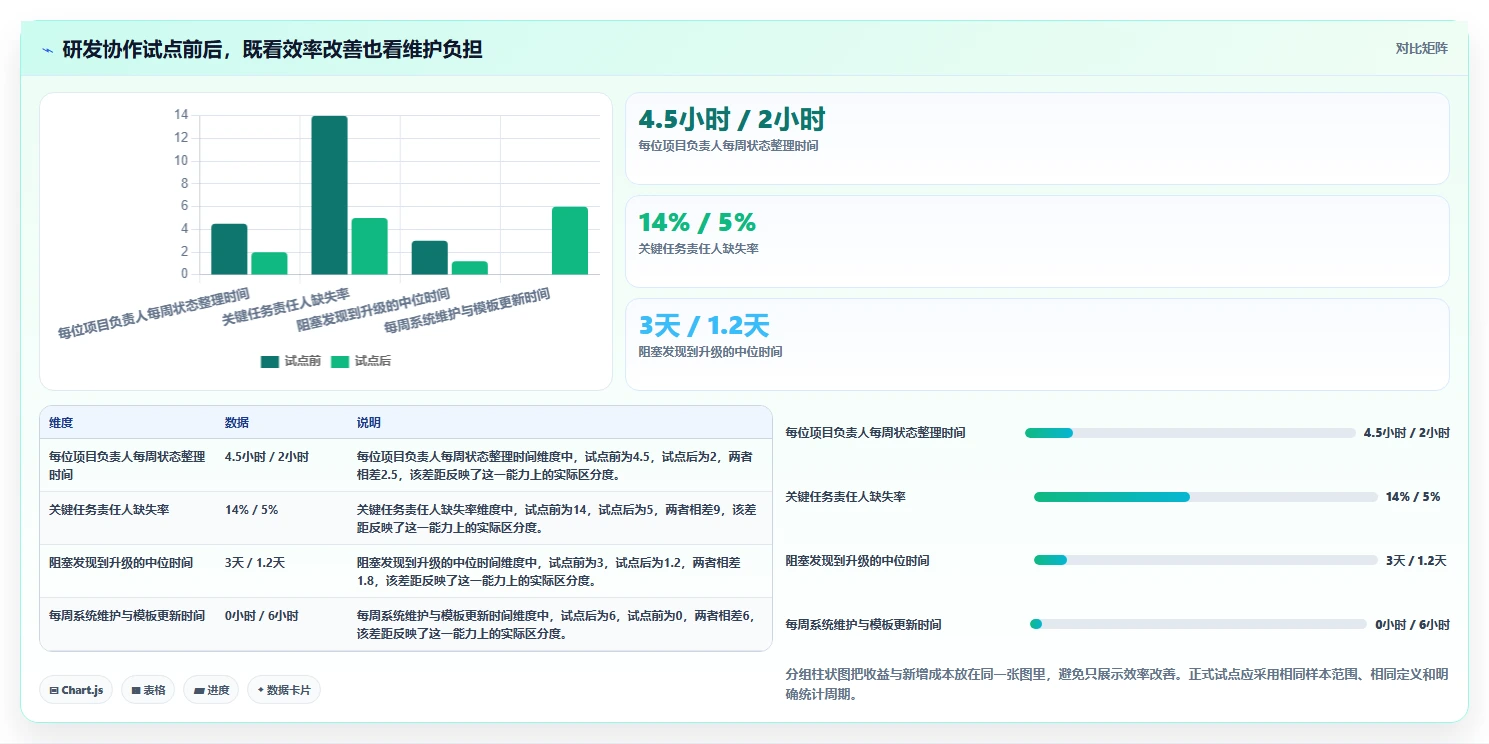
Task: Click the 每位项目负责人每周状态整理时间 table cell
Action: click(x=128, y=465)
